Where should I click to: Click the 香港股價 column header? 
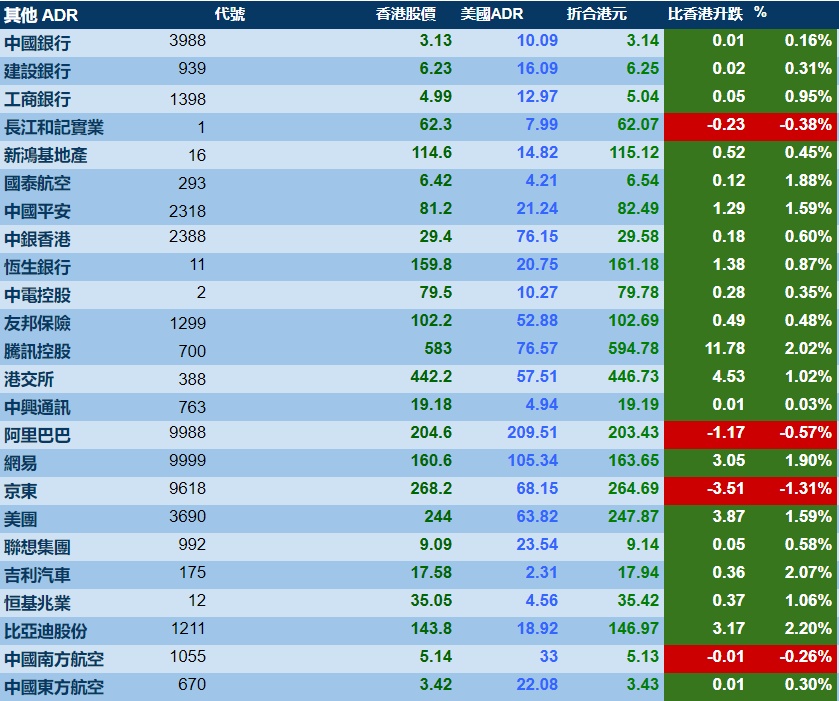[406, 14]
